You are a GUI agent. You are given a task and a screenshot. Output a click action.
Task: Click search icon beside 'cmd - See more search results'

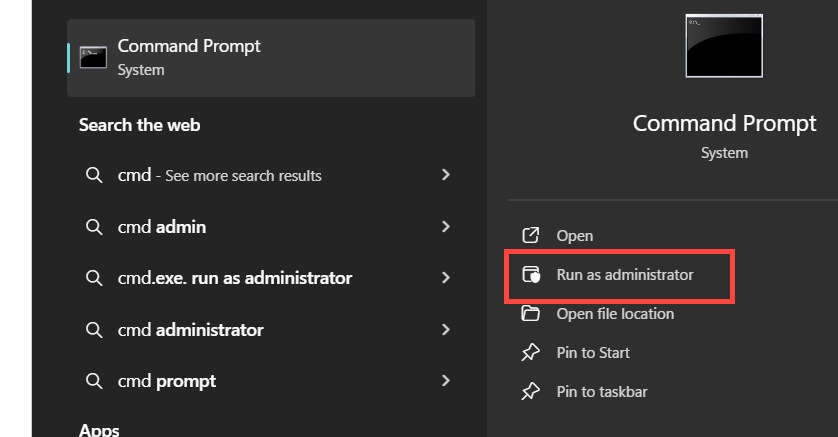[x=94, y=175]
